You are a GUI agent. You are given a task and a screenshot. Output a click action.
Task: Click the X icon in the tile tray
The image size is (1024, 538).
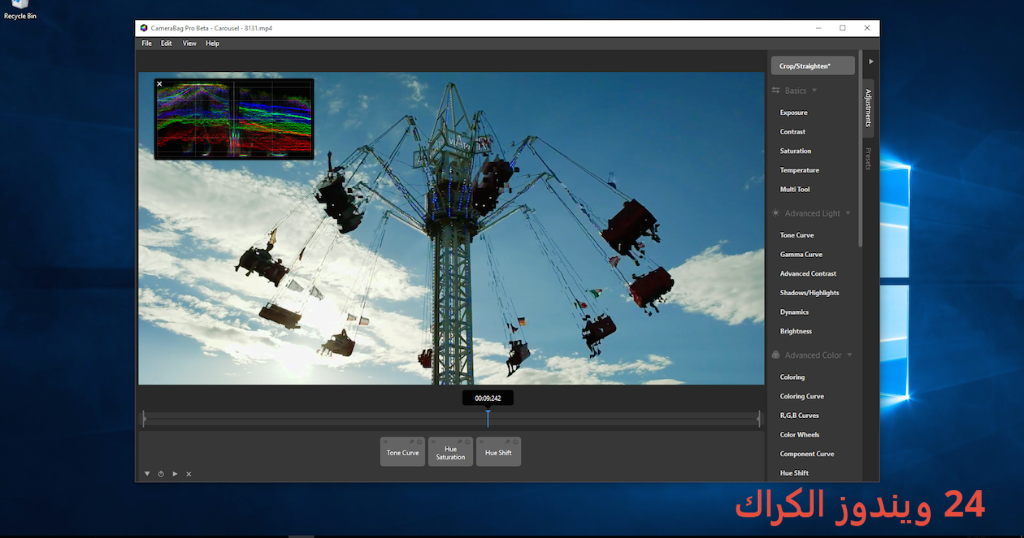click(189, 474)
